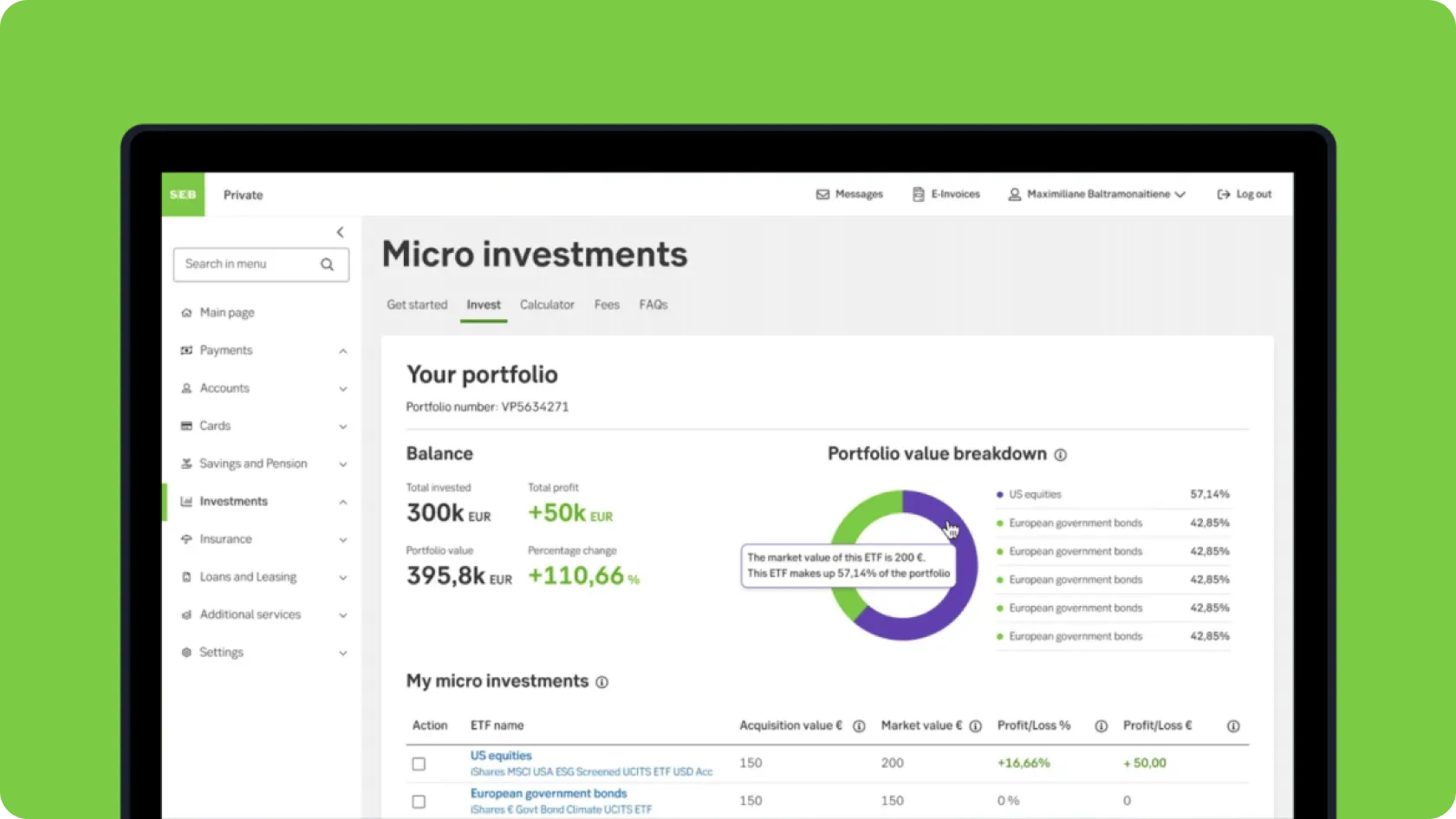Open the user name account dropdown
The width and height of the screenshot is (1456, 819).
coord(1097,194)
